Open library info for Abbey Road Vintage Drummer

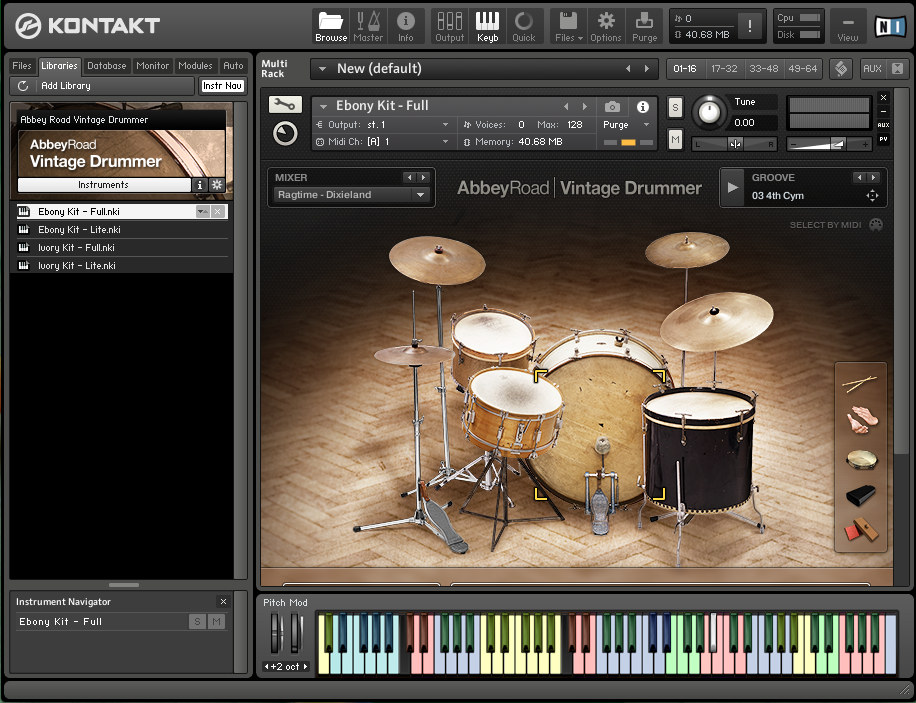point(200,185)
